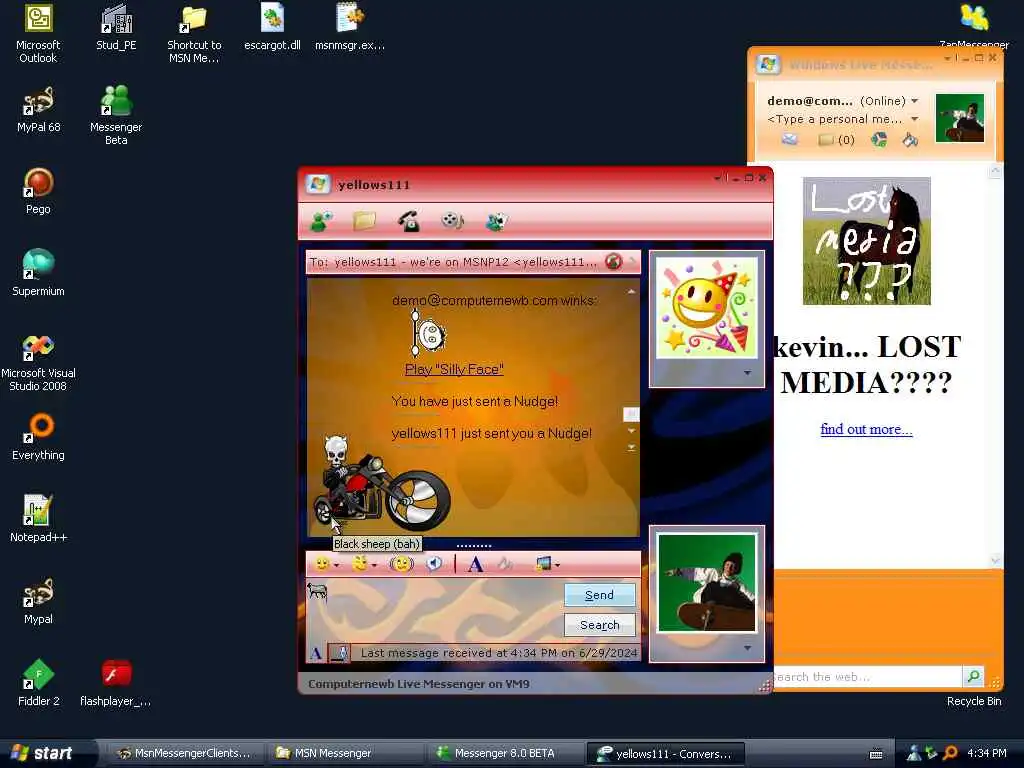This screenshot has width=1024, height=768.
Task: Show menu arrow in Messenger title bar
Action: (x=947, y=58)
